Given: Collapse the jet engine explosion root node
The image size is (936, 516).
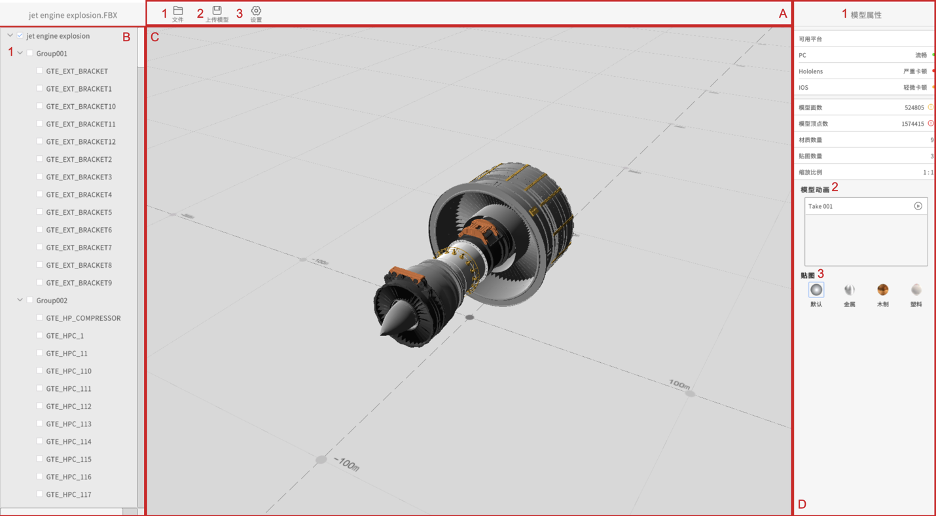Looking at the screenshot, I should pyautogui.click(x=10, y=36).
